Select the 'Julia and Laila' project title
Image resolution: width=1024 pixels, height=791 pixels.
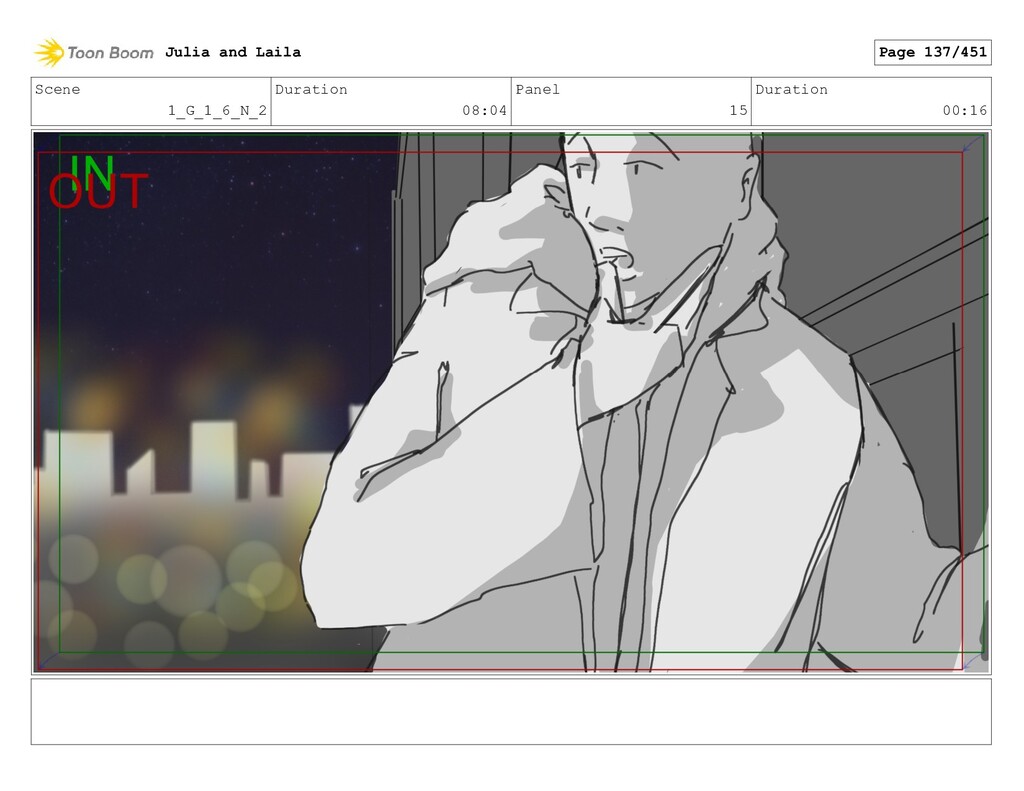232,52
